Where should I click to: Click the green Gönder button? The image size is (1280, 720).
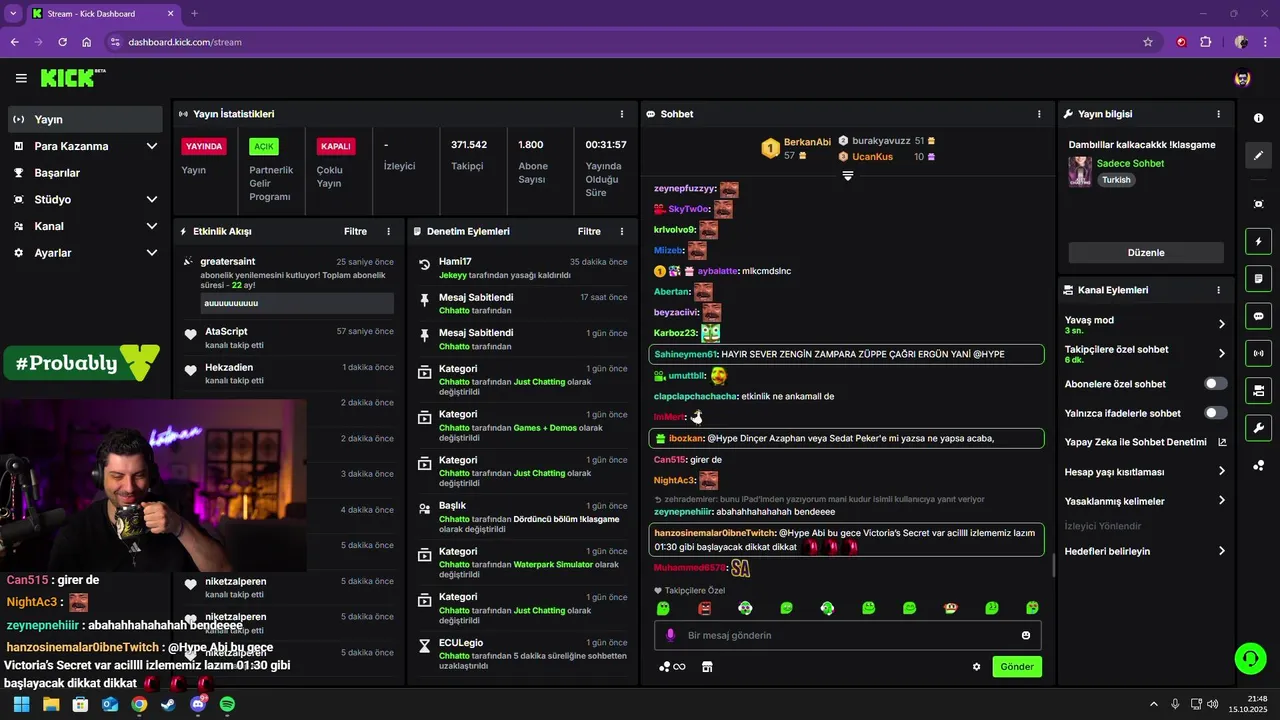click(x=1017, y=667)
